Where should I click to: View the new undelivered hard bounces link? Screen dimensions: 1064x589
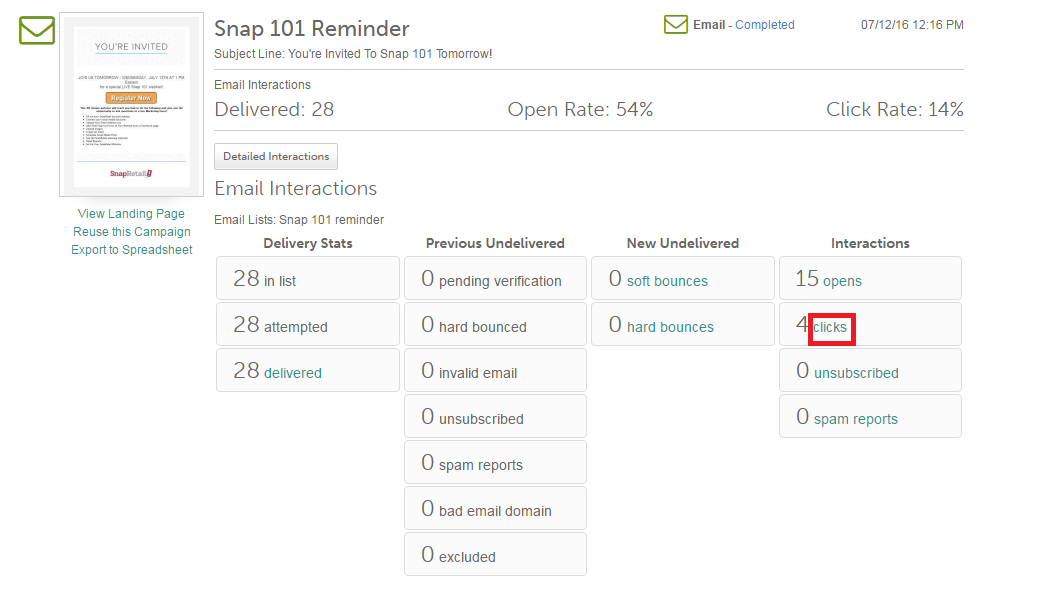pyautogui.click(x=670, y=327)
